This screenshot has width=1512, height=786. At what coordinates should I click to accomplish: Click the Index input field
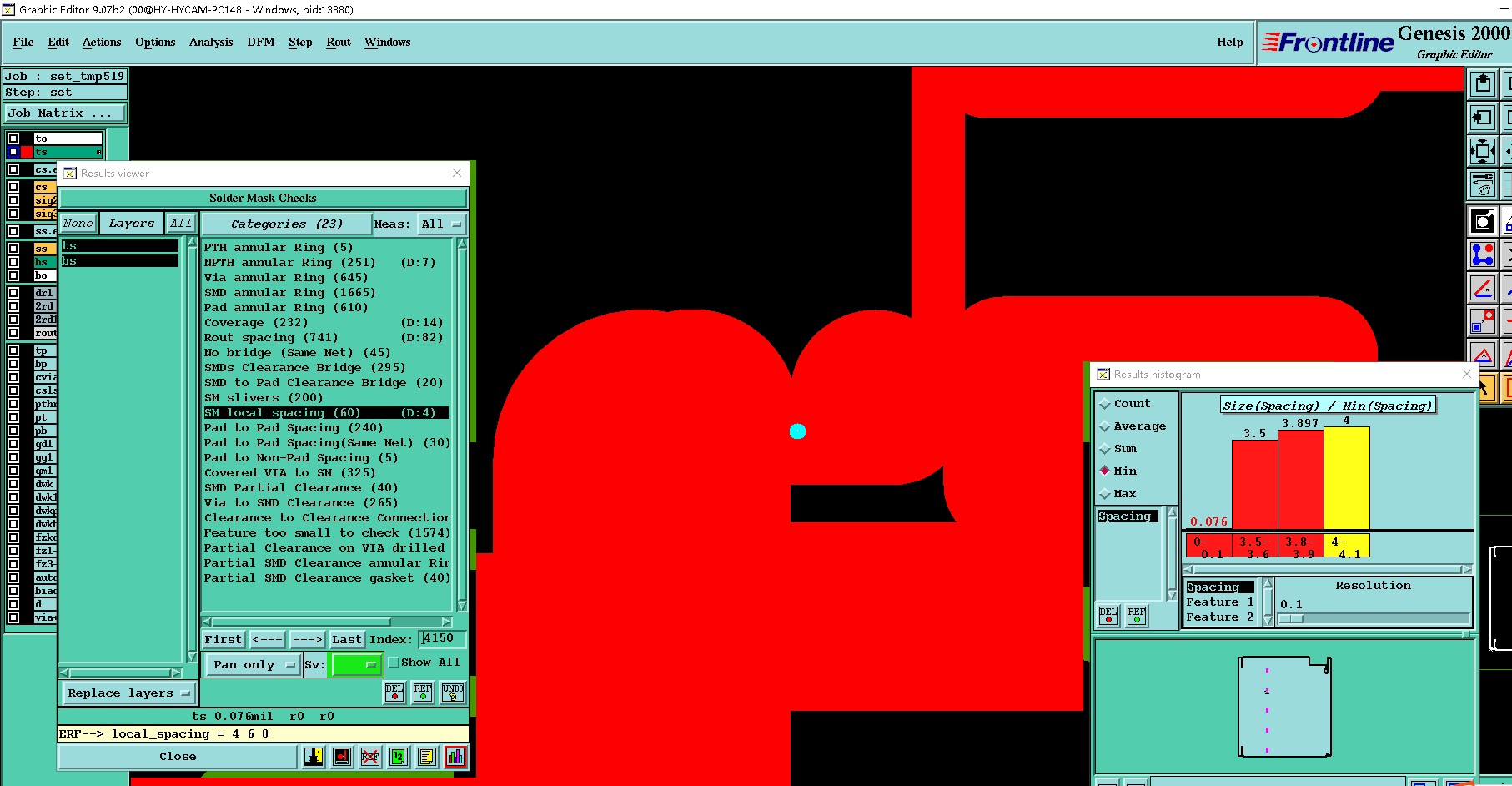click(442, 639)
